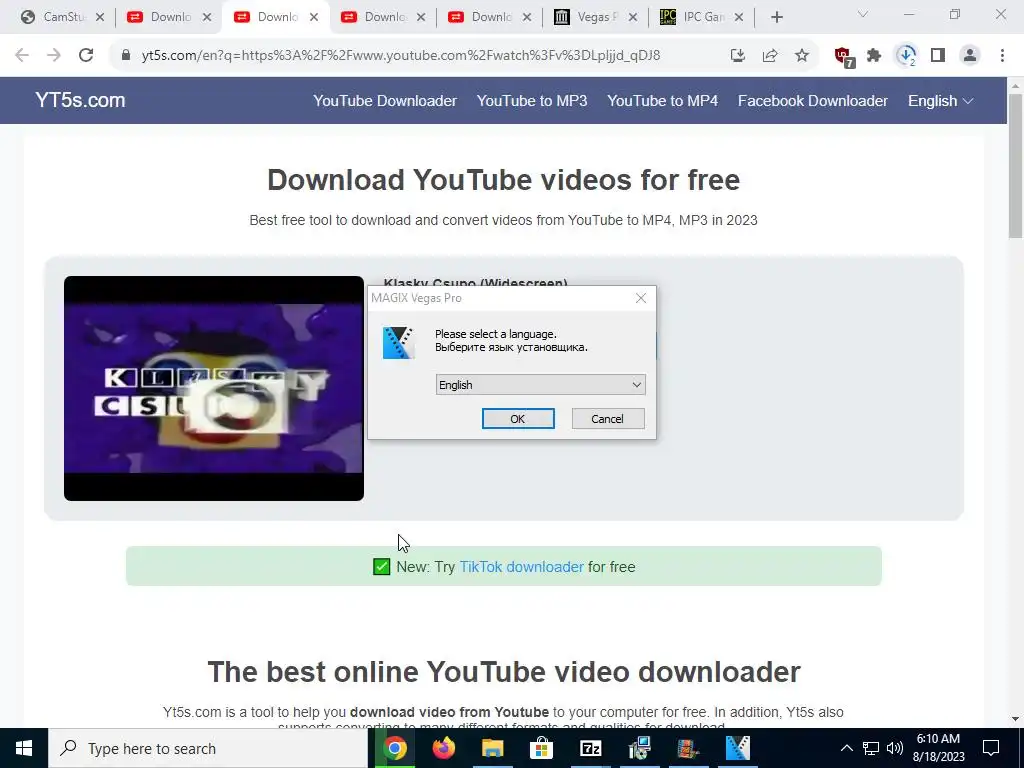
Task: Open a new Chrome tab
Action: 776,18
